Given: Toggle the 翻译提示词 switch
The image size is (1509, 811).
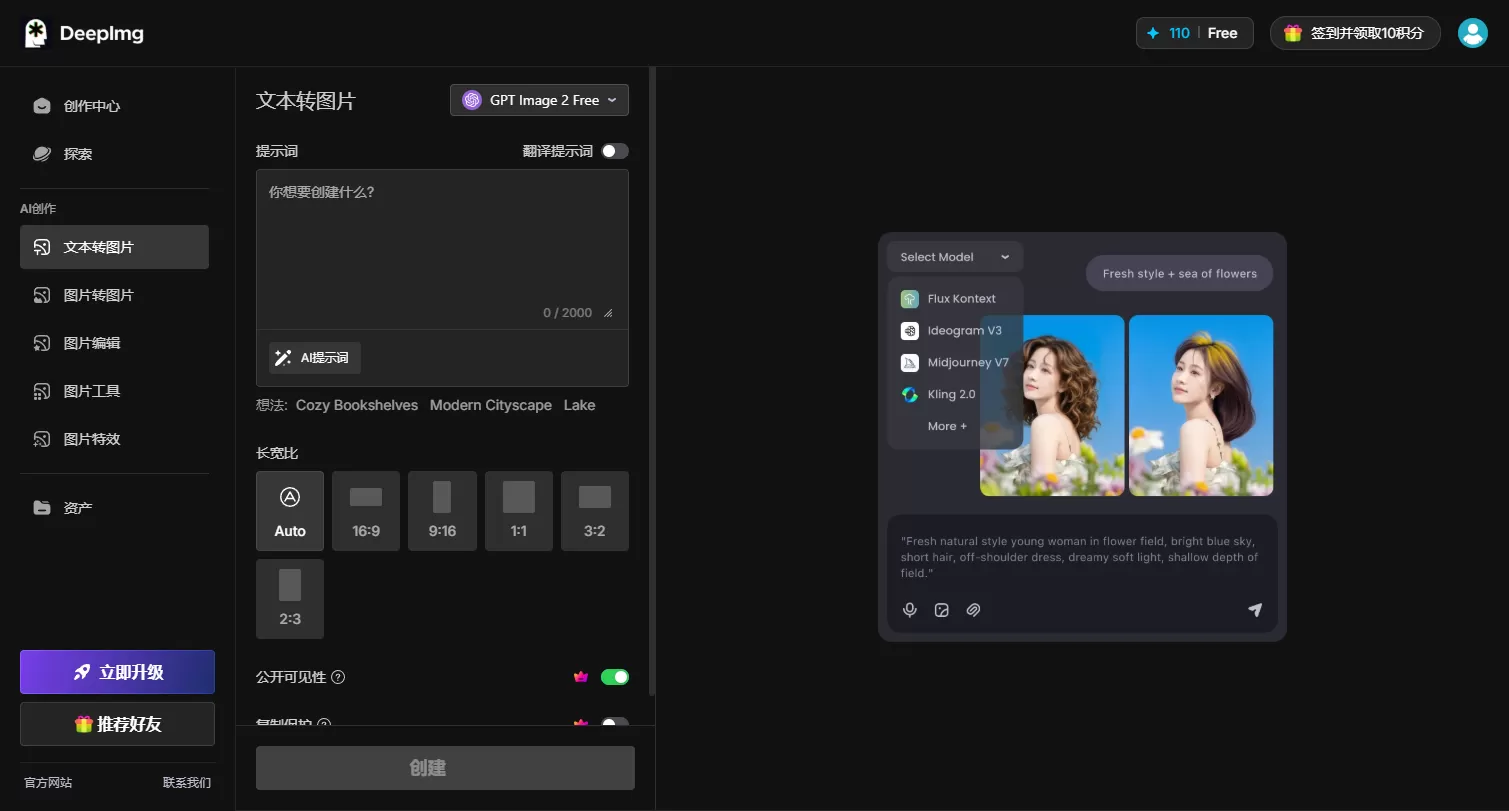Looking at the screenshot, I should [615, 151].
